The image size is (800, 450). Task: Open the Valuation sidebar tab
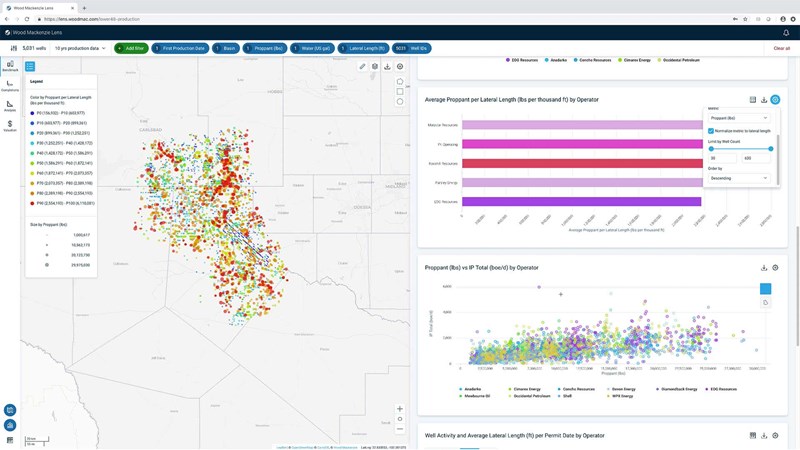10,126
